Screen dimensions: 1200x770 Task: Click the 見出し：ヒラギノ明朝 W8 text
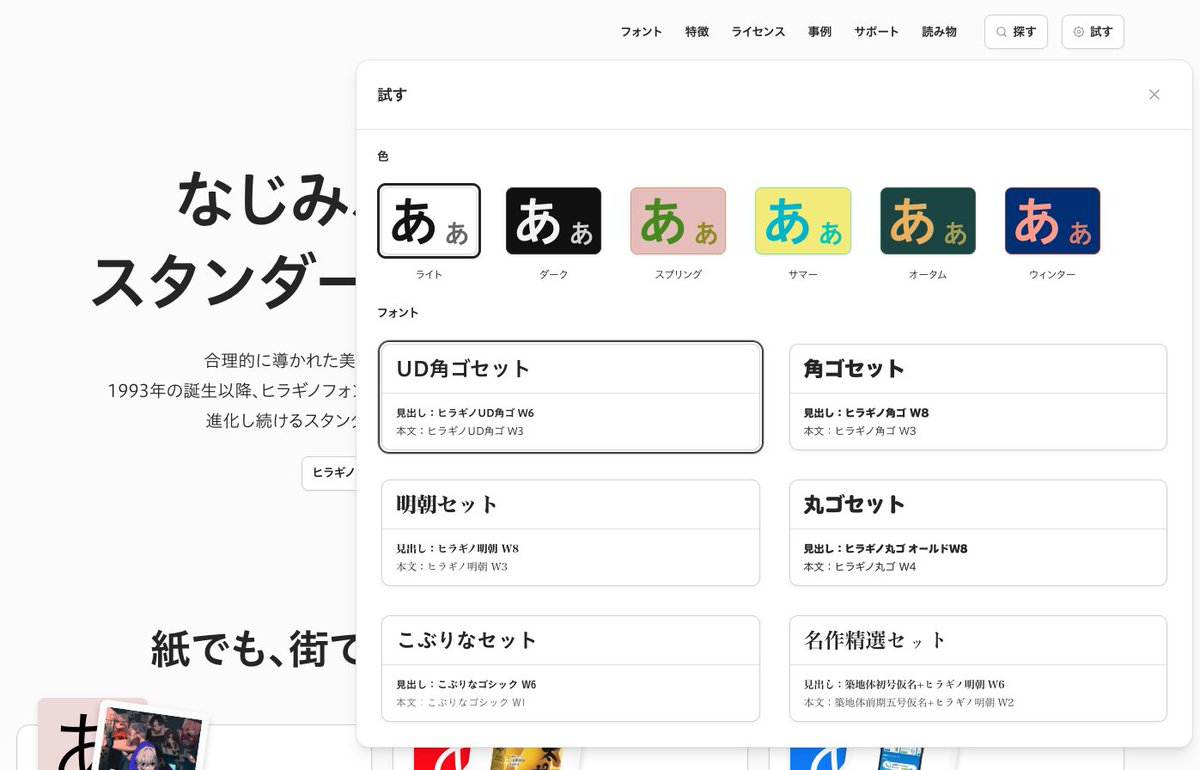(457, 548)
